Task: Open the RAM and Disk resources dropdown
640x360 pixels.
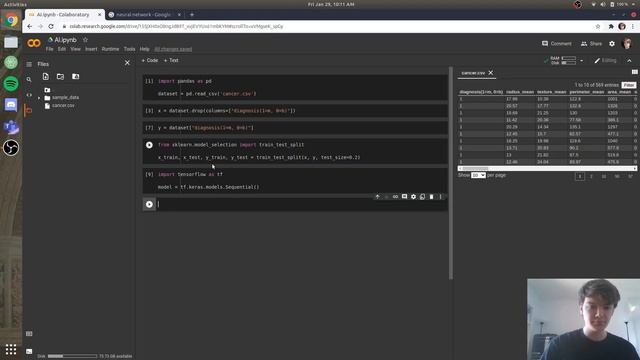Action: pyautogui.click(x=582, y=61)
